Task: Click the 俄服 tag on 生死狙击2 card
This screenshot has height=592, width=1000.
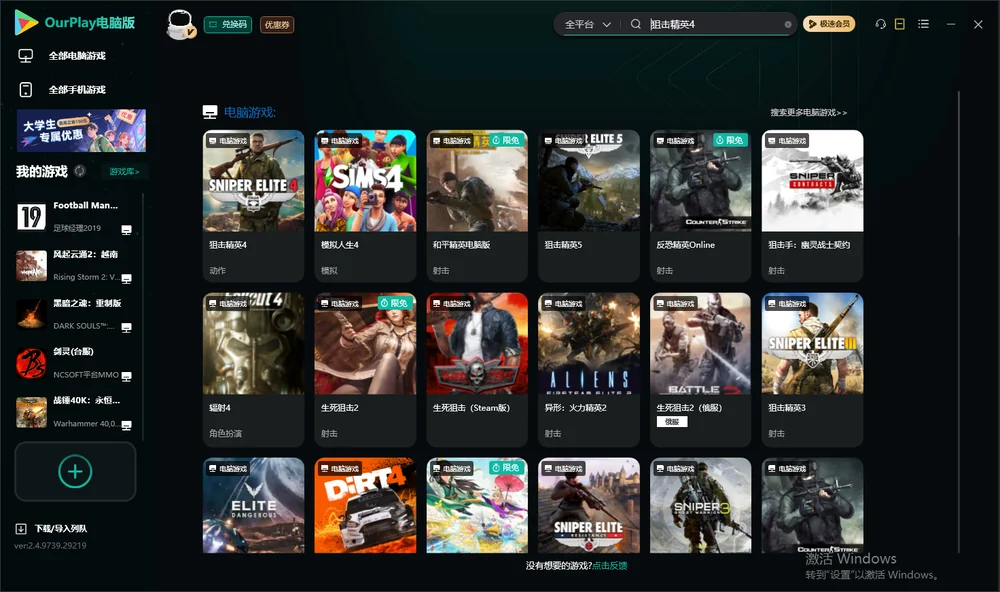Action: (672, 422)
